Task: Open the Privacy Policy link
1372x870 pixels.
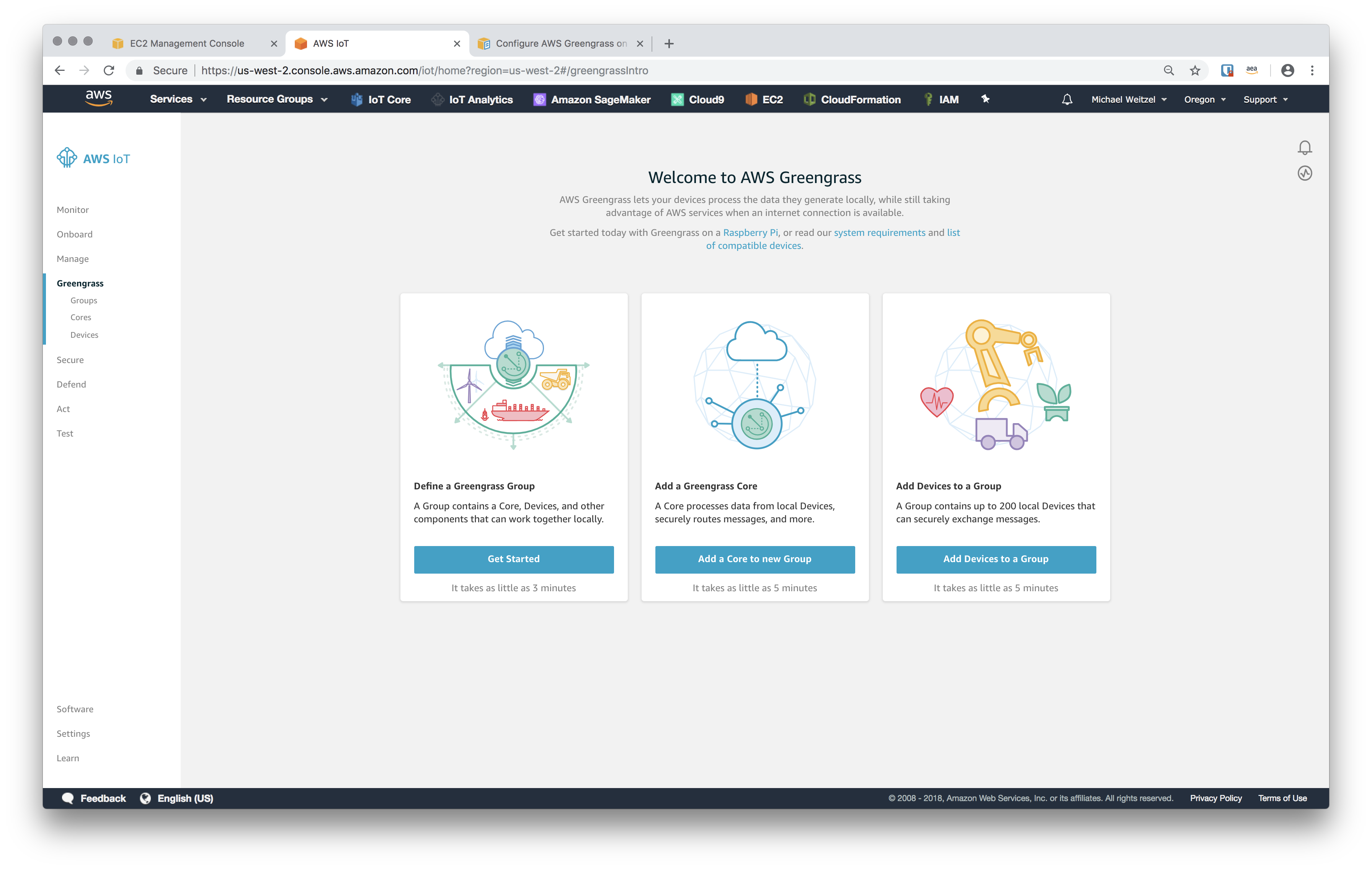Action: (x=1215, y=798)
